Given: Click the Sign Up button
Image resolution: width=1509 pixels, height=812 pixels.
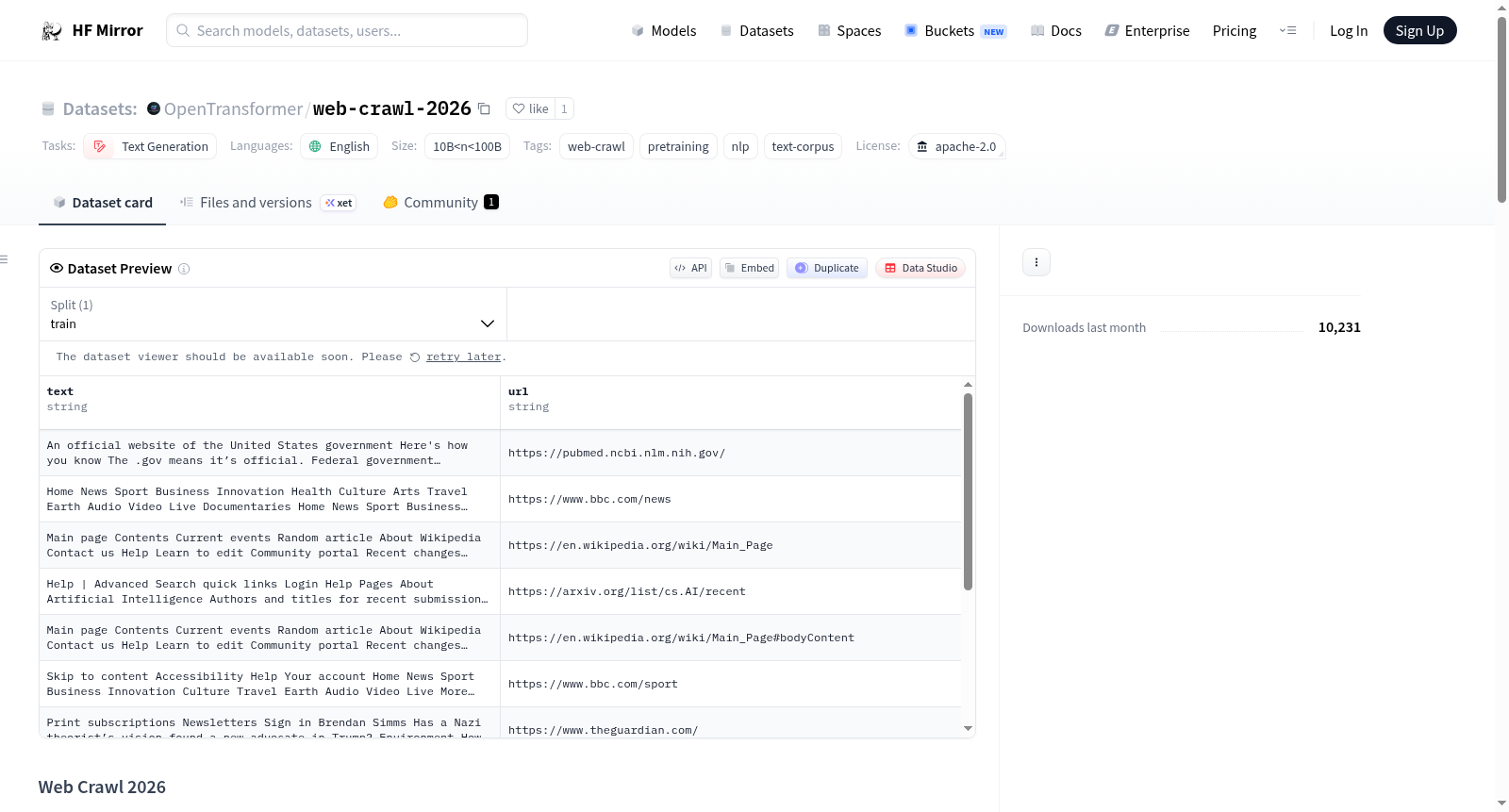Looking at the screenshot, I should click(1419, 31).
